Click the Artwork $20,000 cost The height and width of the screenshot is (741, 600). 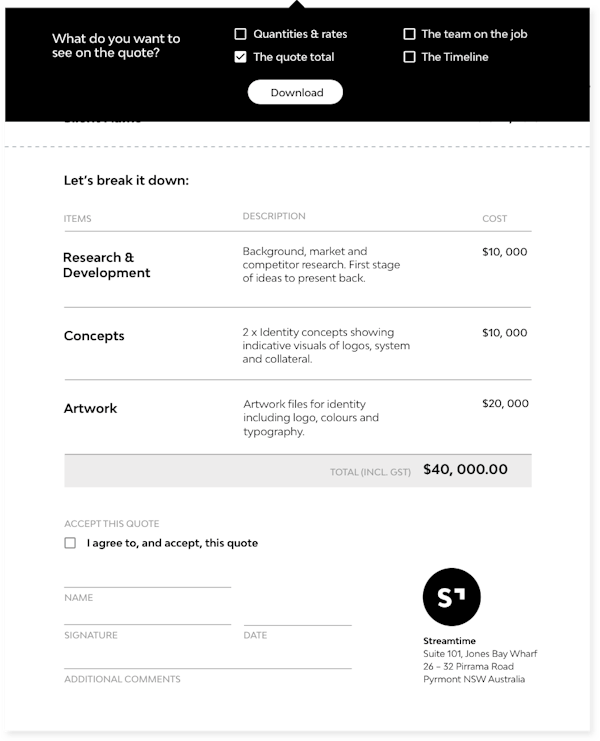(x=505, y=404)
